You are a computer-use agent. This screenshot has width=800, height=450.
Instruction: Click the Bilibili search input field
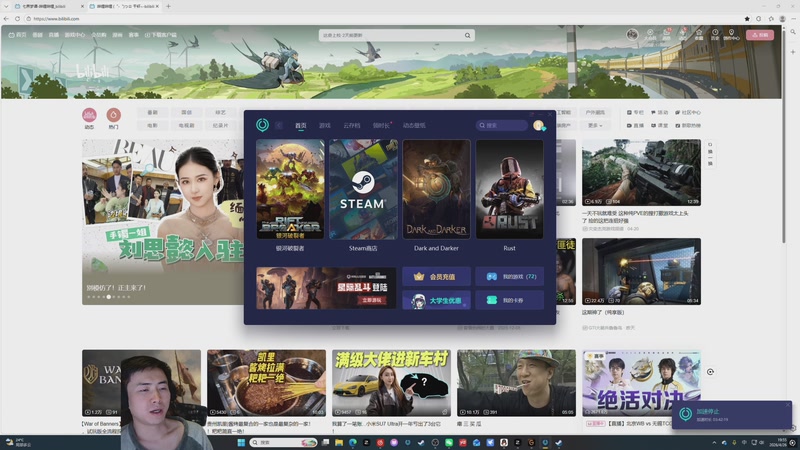point(391,35)
